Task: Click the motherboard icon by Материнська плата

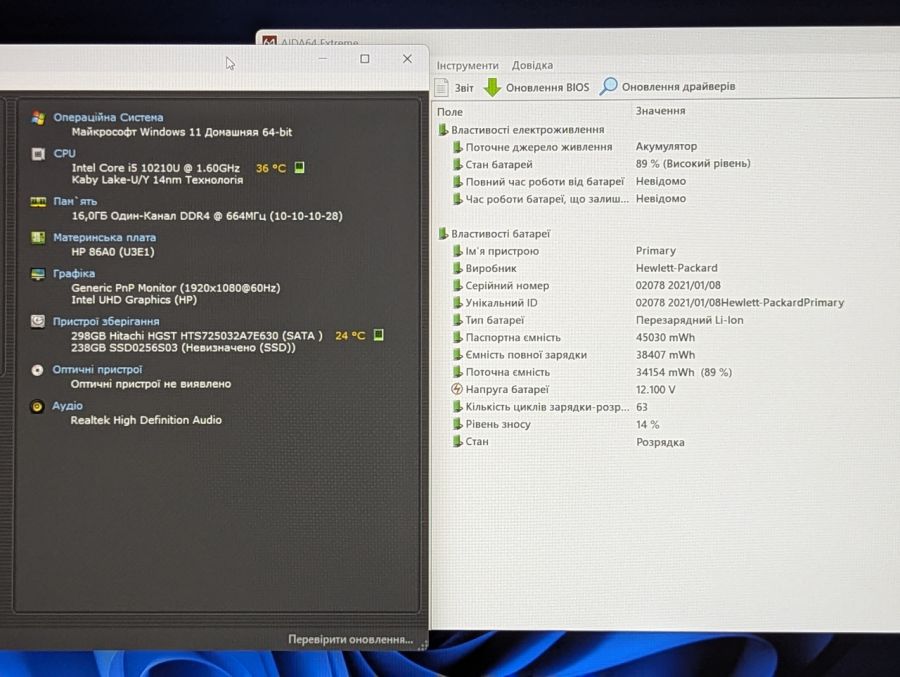Action: 38,238
